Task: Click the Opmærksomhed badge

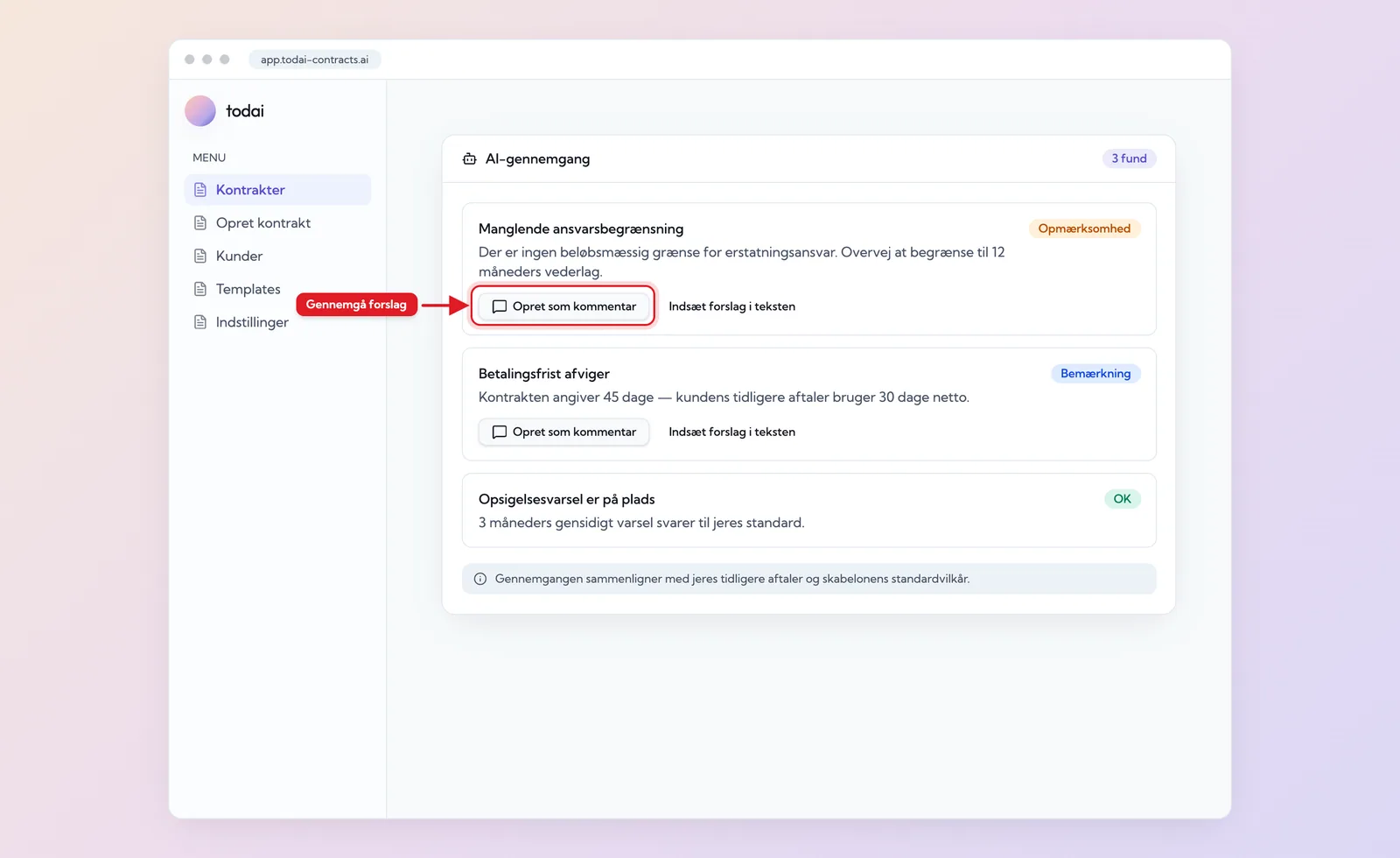Action: click(x=1084, y=229)
